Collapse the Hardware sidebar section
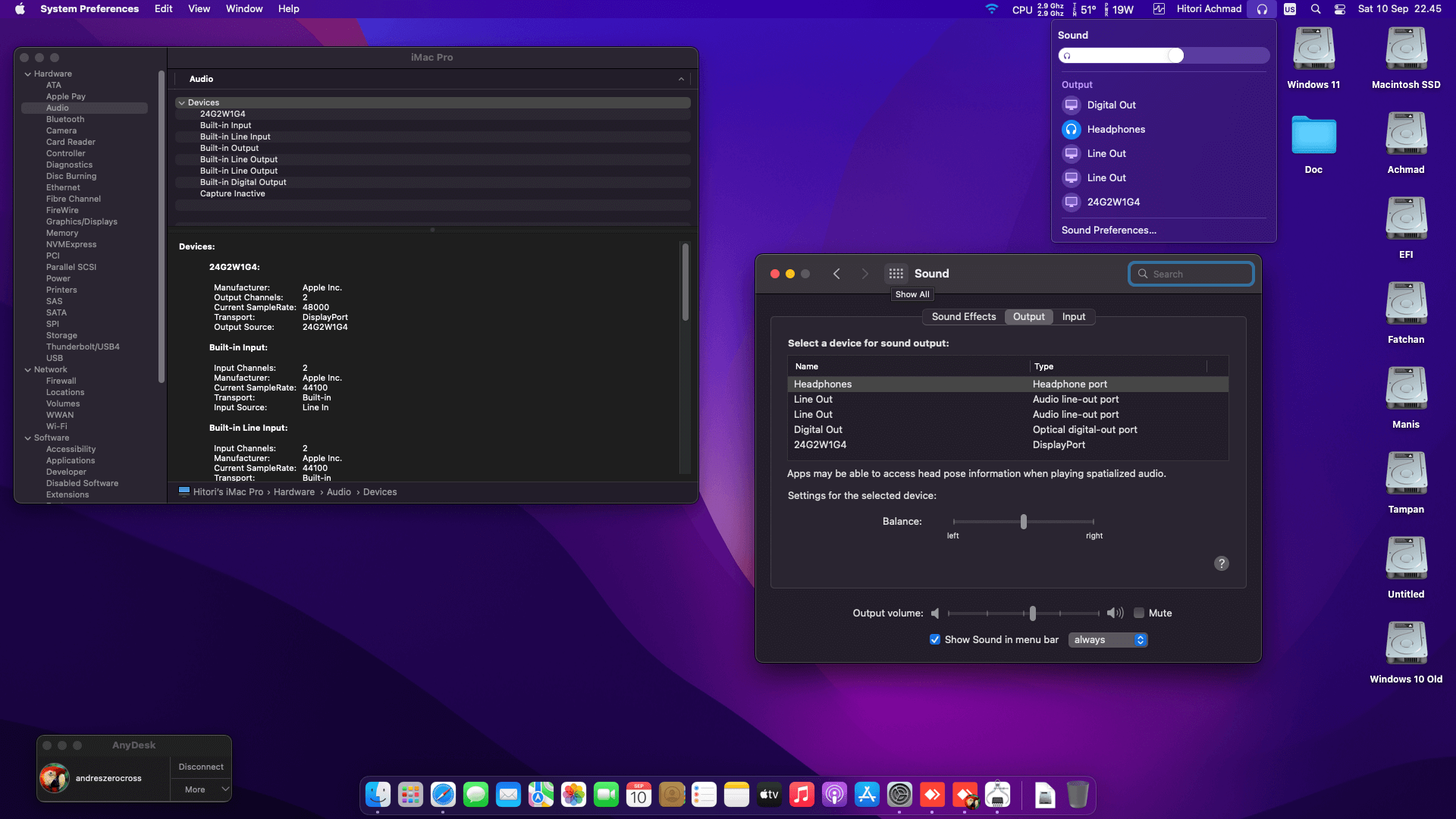This screenshot has width=1456, height=819. coord(28,74)
